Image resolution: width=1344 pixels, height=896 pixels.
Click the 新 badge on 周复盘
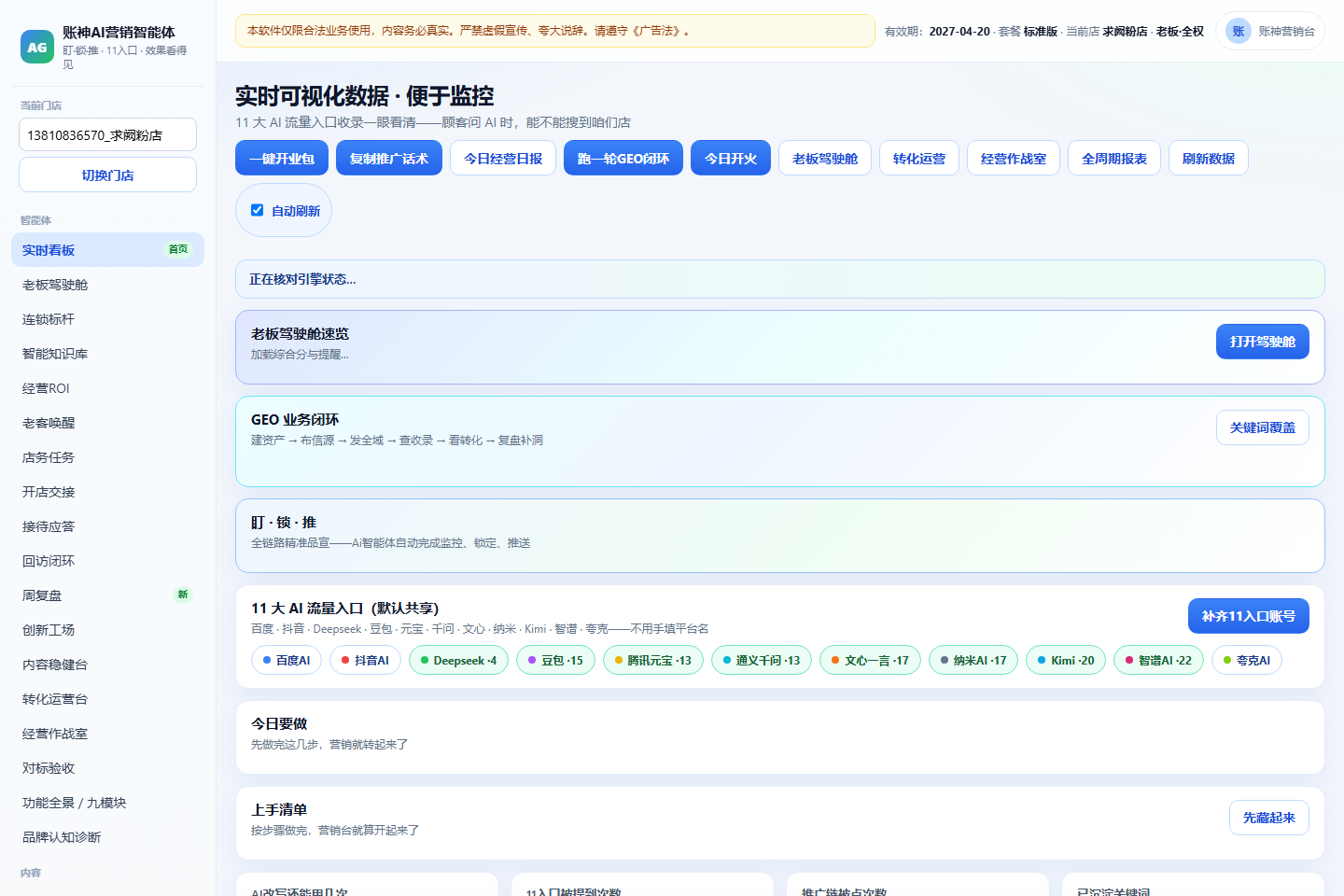(183, 595)
